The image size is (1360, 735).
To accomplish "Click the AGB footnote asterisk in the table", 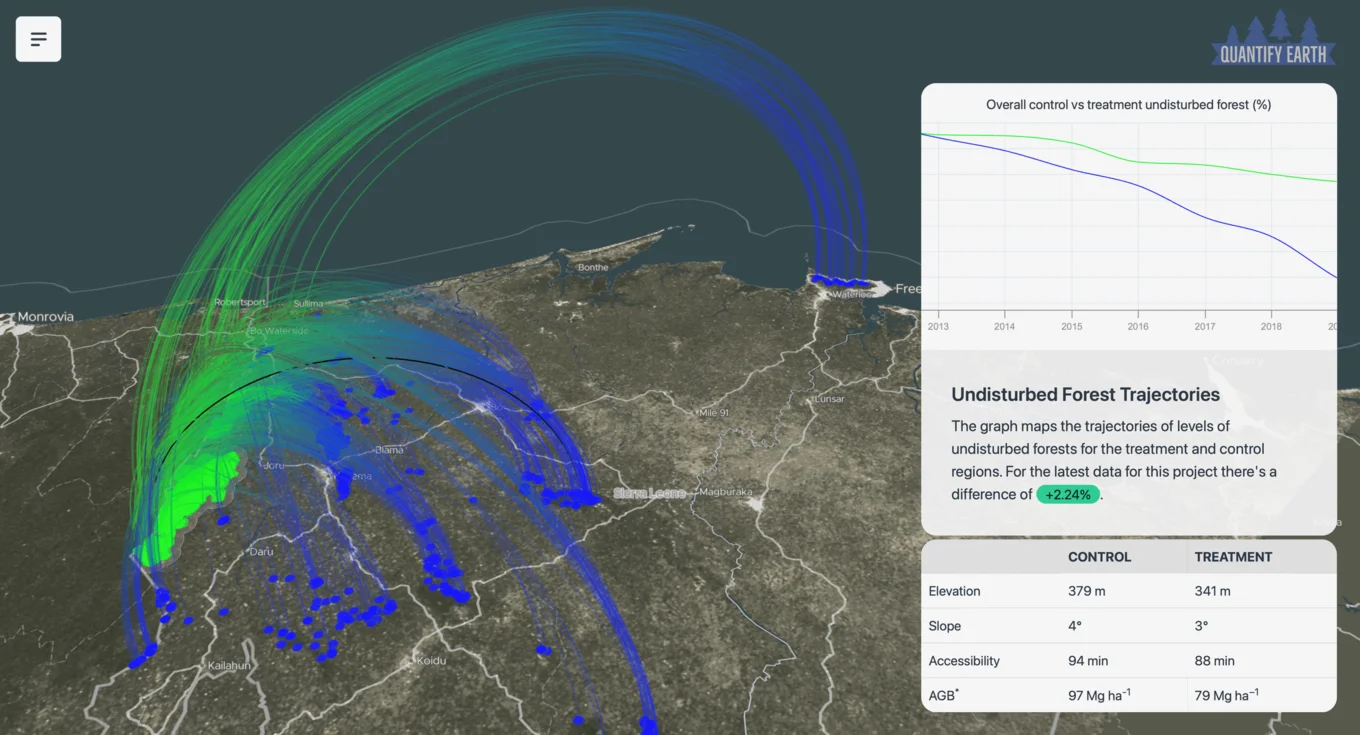I will click(x=956, y=690).
